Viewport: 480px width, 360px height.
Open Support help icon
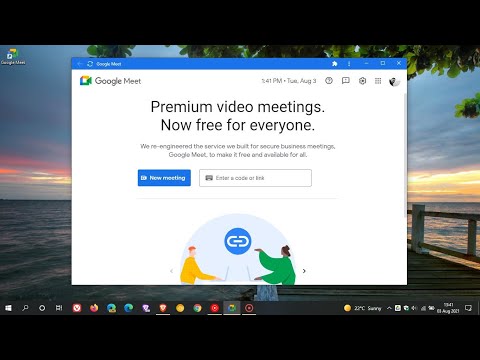[x=329, y=81]
